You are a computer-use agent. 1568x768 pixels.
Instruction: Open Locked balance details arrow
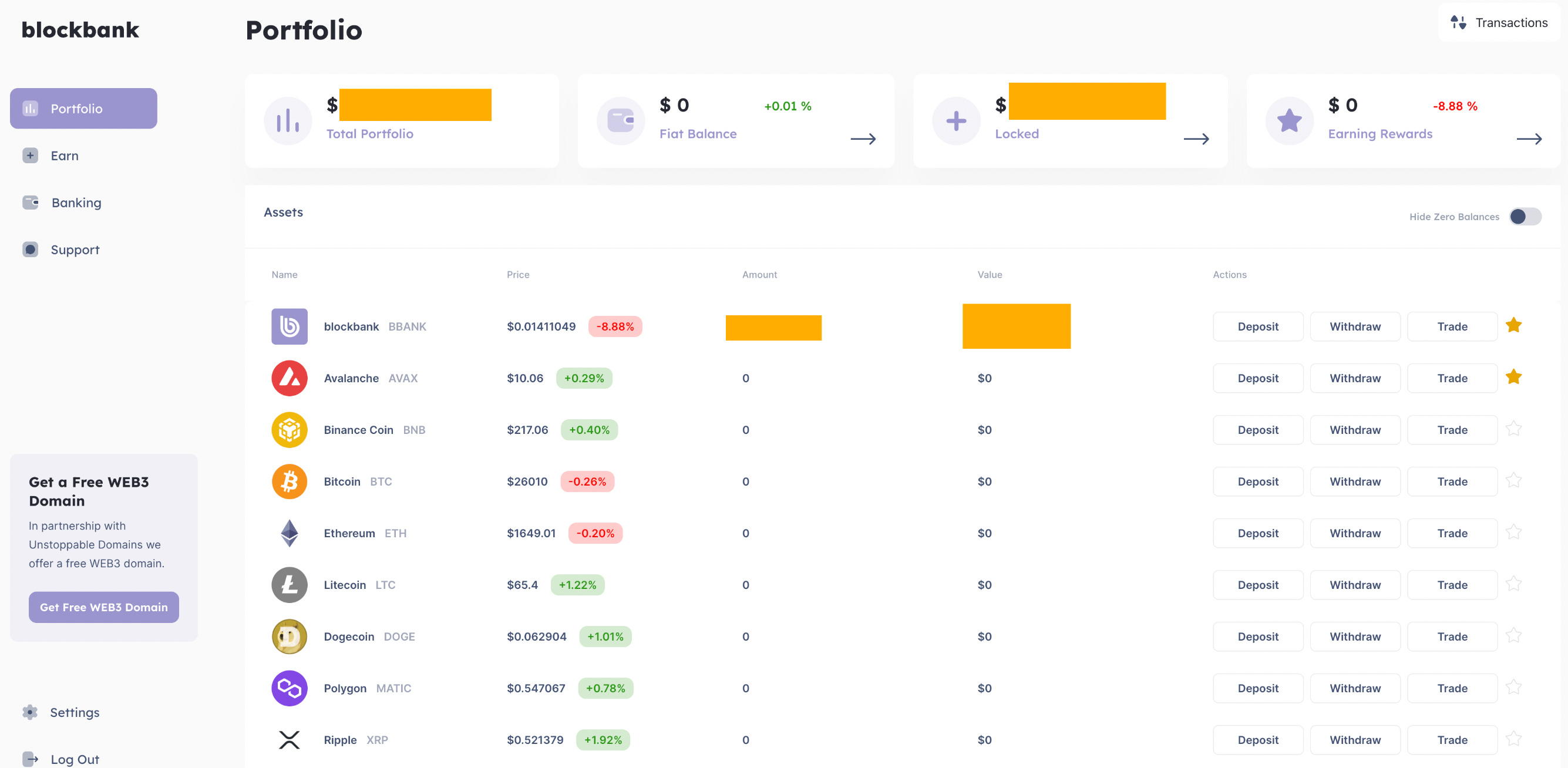click(x=1198, y=139)
